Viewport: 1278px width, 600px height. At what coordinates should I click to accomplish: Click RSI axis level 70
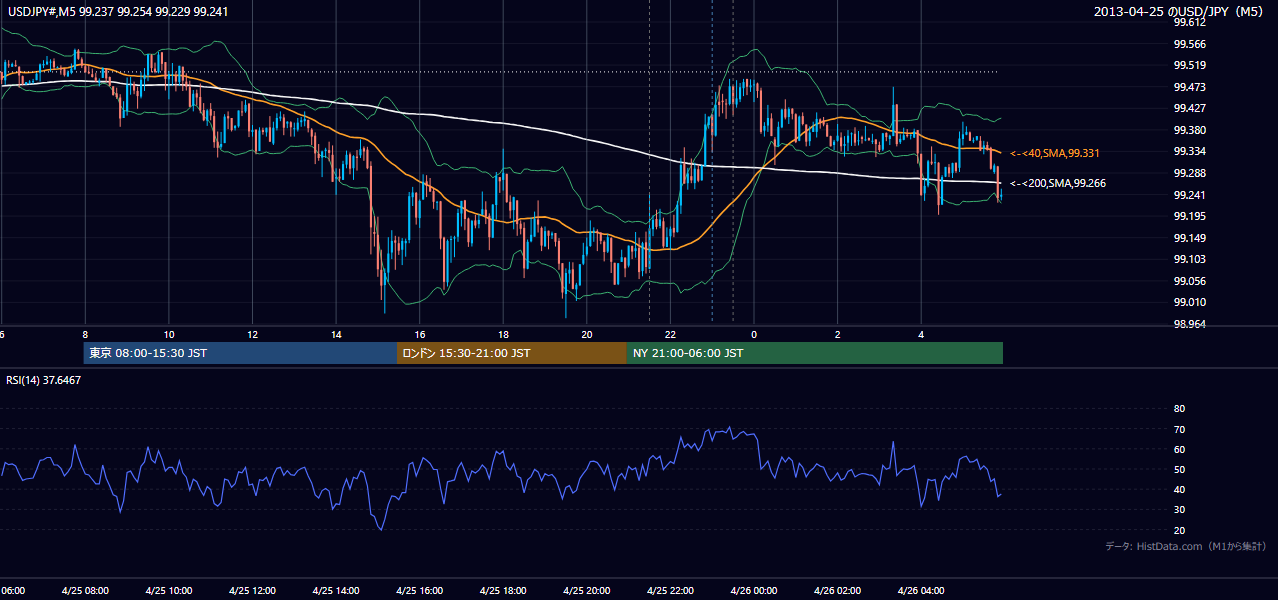[x=1179, y=429]
